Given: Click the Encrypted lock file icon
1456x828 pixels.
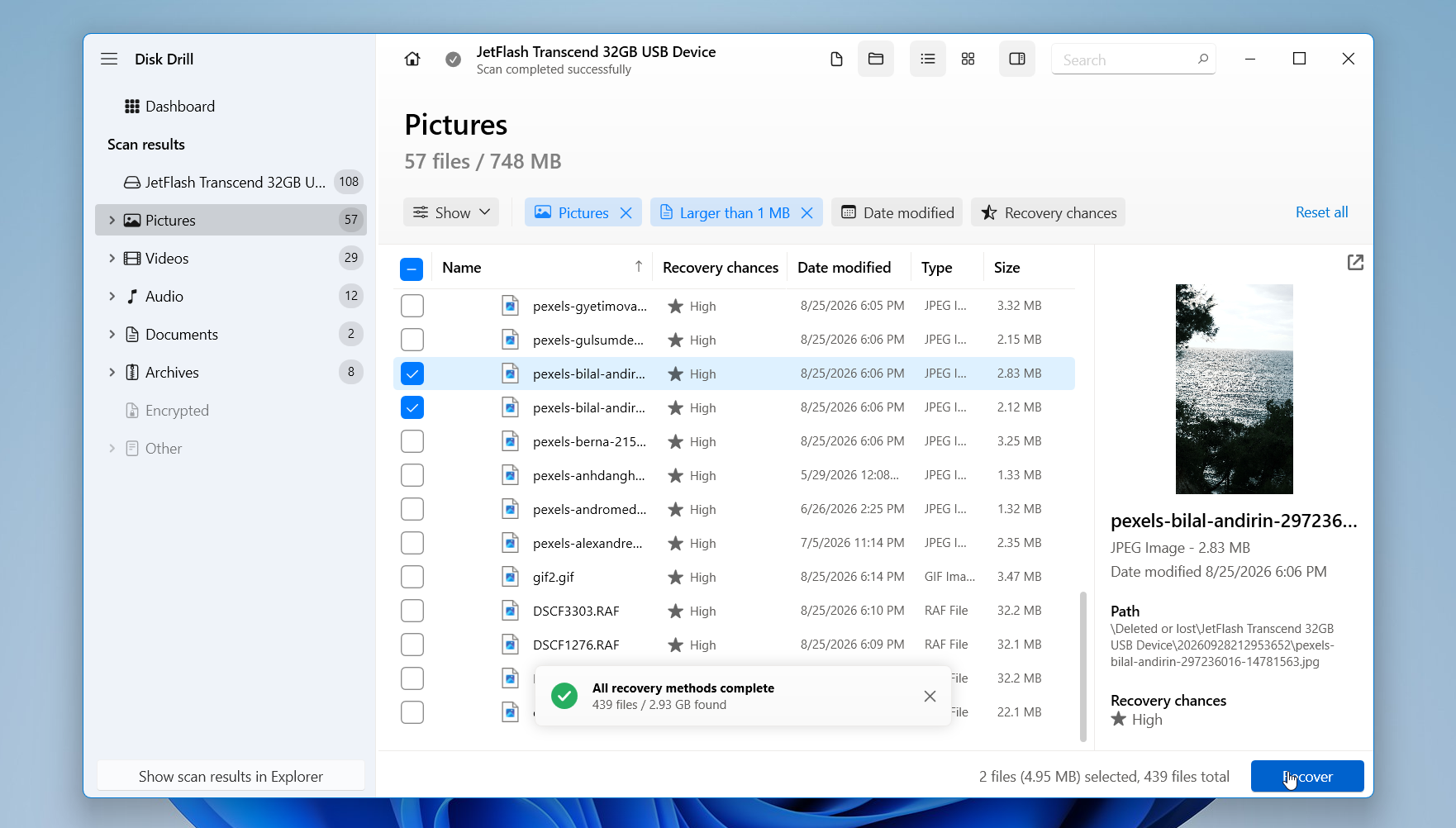Looking at the screenshot, I should (132, 410).
